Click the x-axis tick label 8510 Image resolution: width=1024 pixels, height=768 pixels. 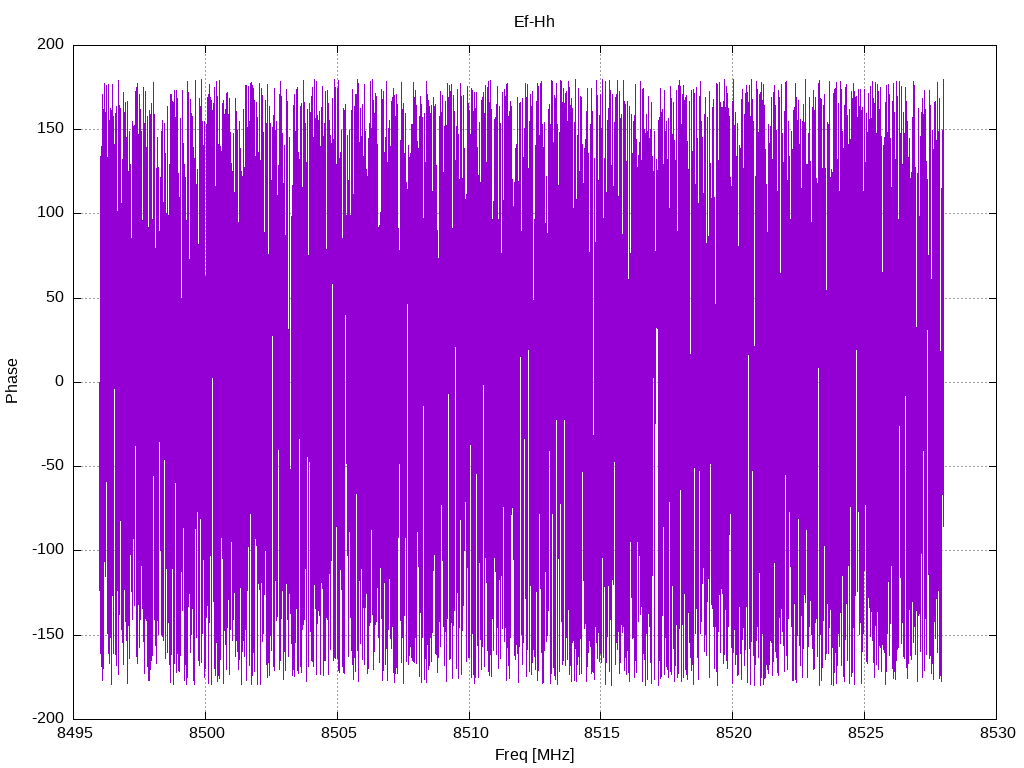[x=470, y=733]
